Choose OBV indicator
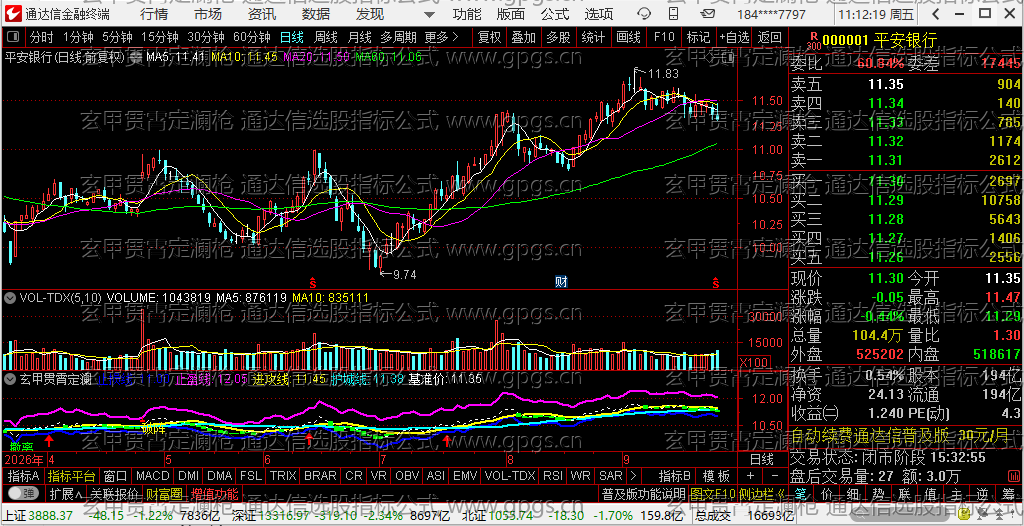The height and width of the screenshot is (526, 1024). click(408, 475)
